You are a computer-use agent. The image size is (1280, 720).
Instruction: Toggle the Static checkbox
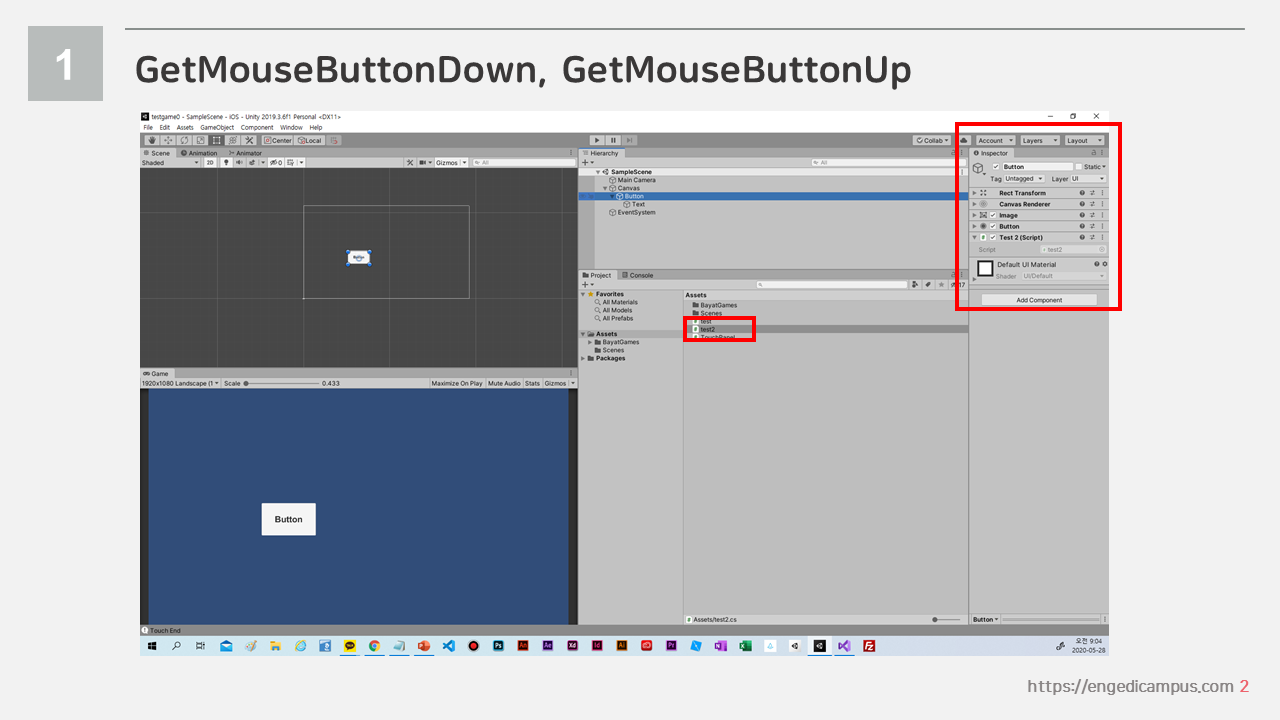pos(1079,167)
